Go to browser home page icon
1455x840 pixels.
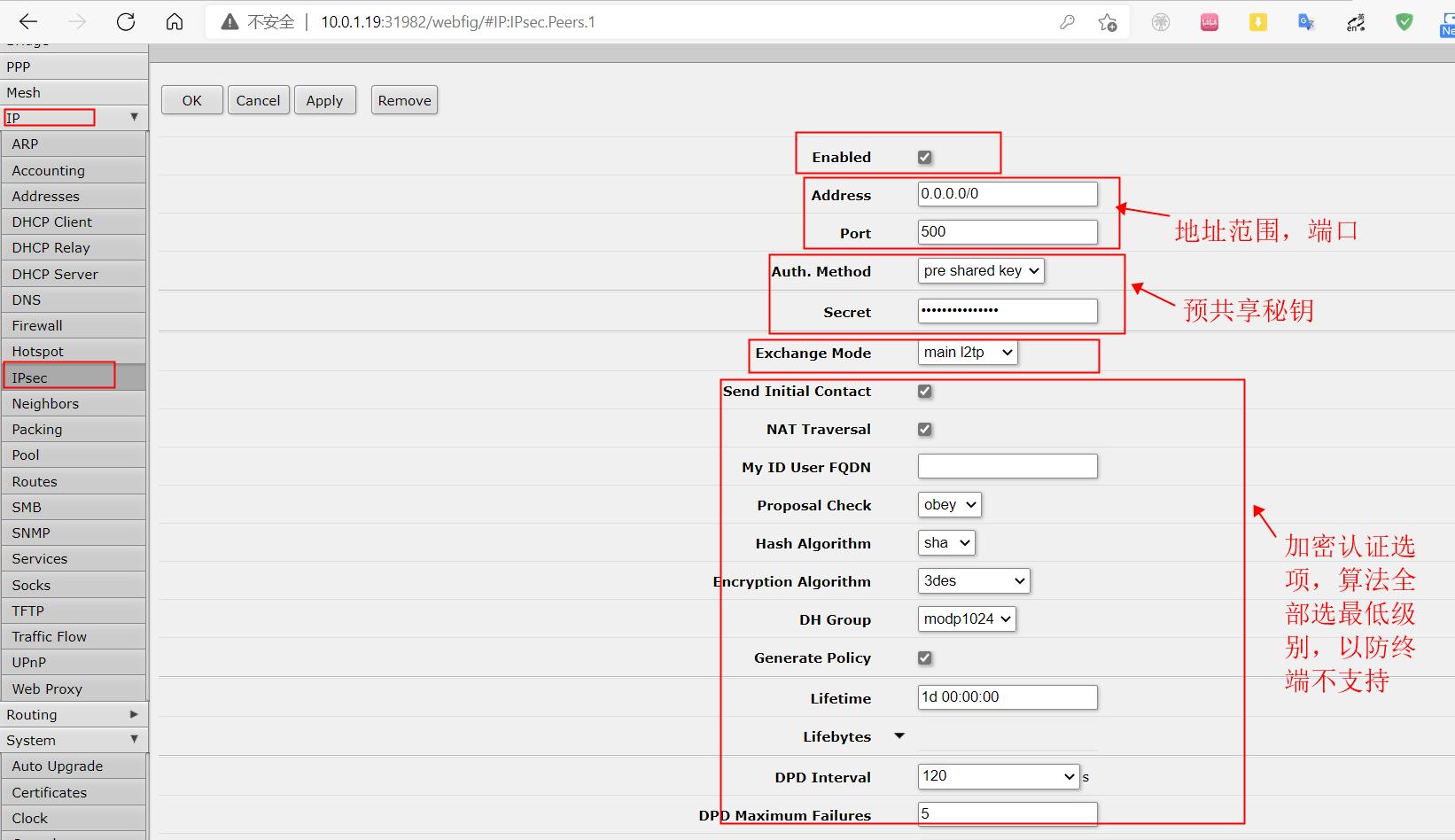pyautogui.click(x=175, y=22)
